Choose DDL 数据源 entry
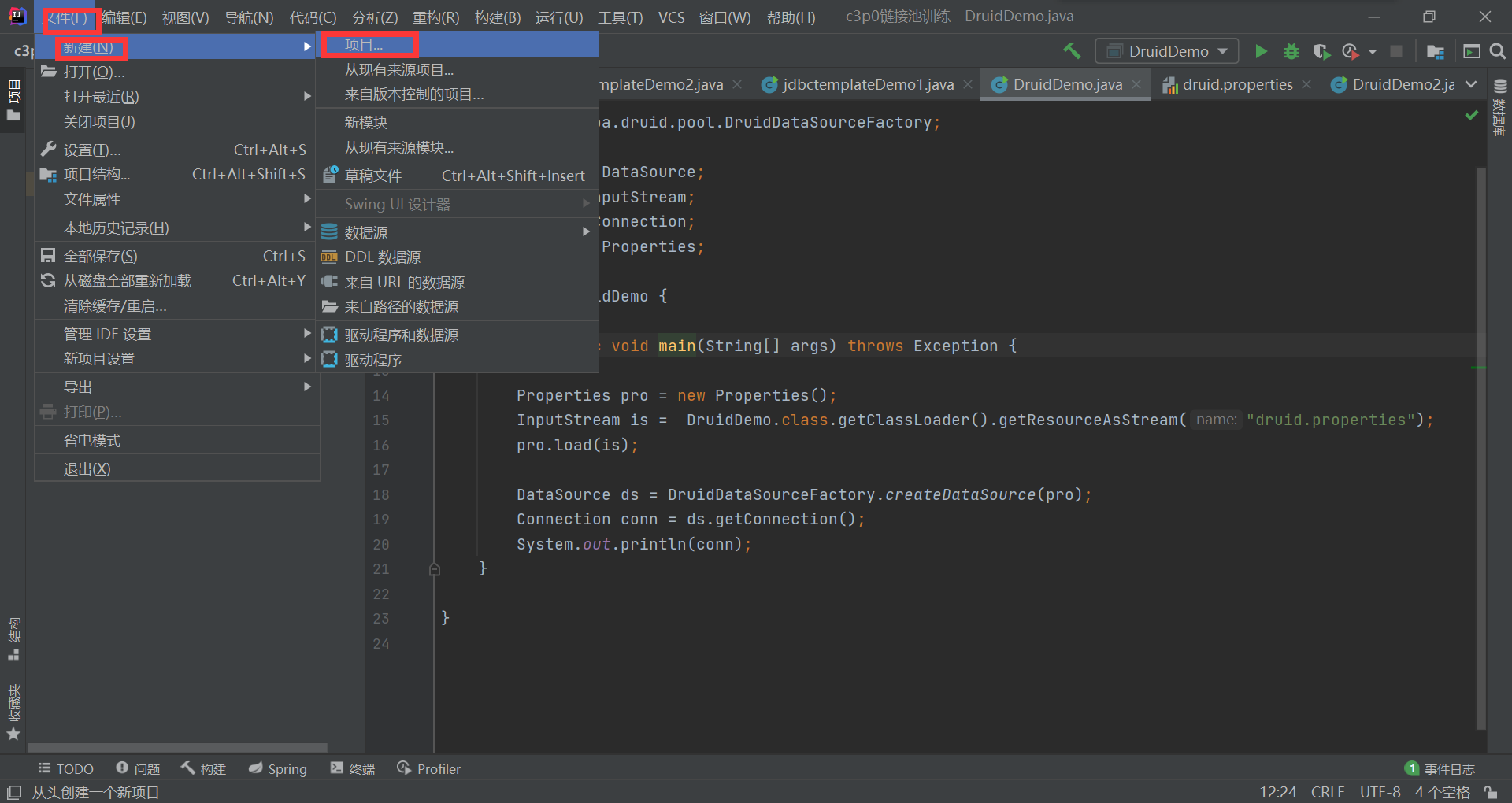Screen dimensions: 1512x803 [458, 257]
